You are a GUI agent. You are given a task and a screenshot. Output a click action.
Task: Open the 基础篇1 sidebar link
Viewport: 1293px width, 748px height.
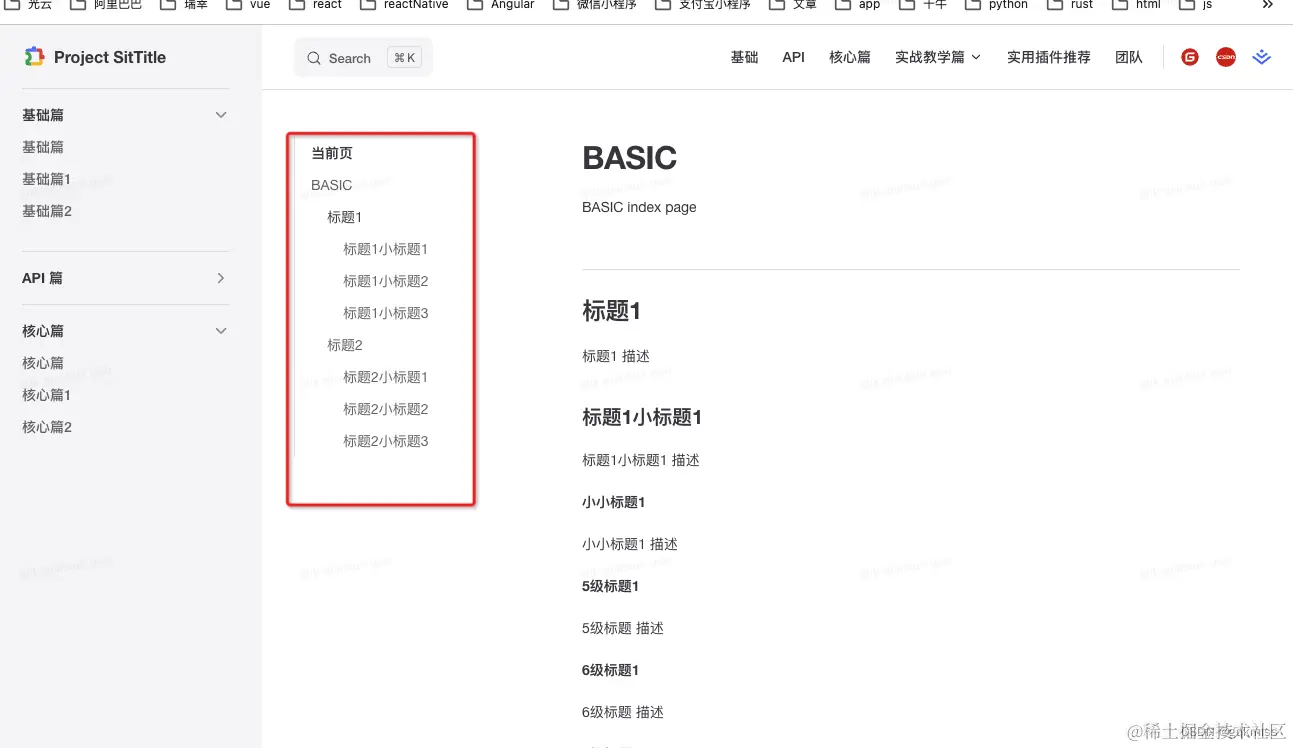(47, 179)
